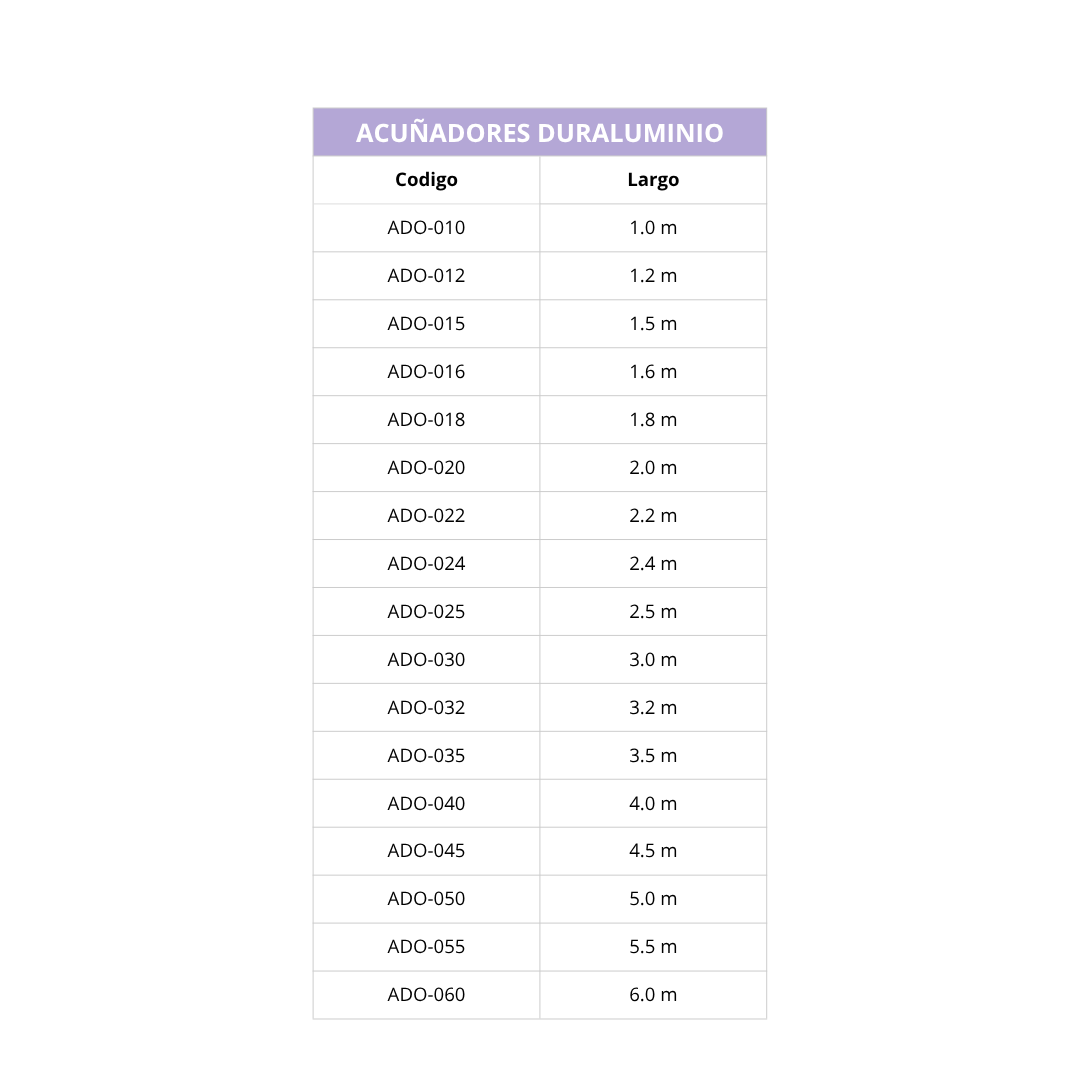
Task: Click the 3.0 m length value
Action: tap(653, 660)
